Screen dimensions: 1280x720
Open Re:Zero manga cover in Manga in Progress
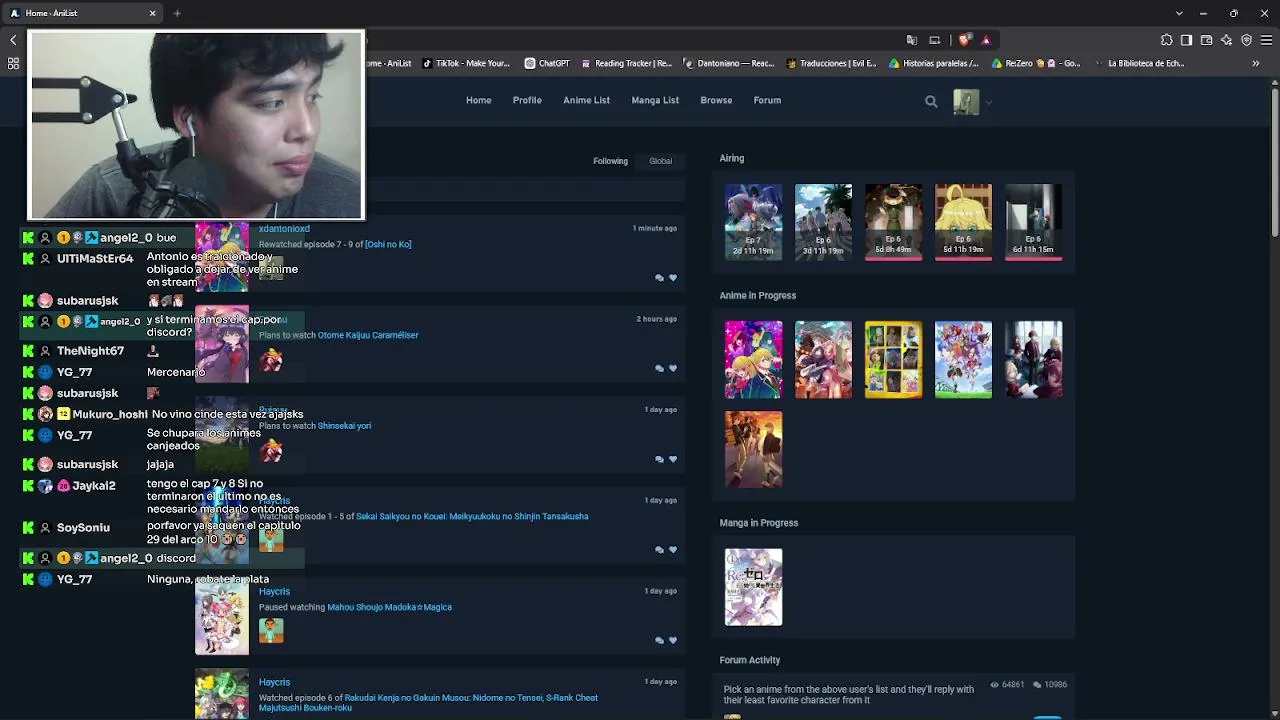click(753, 587)
